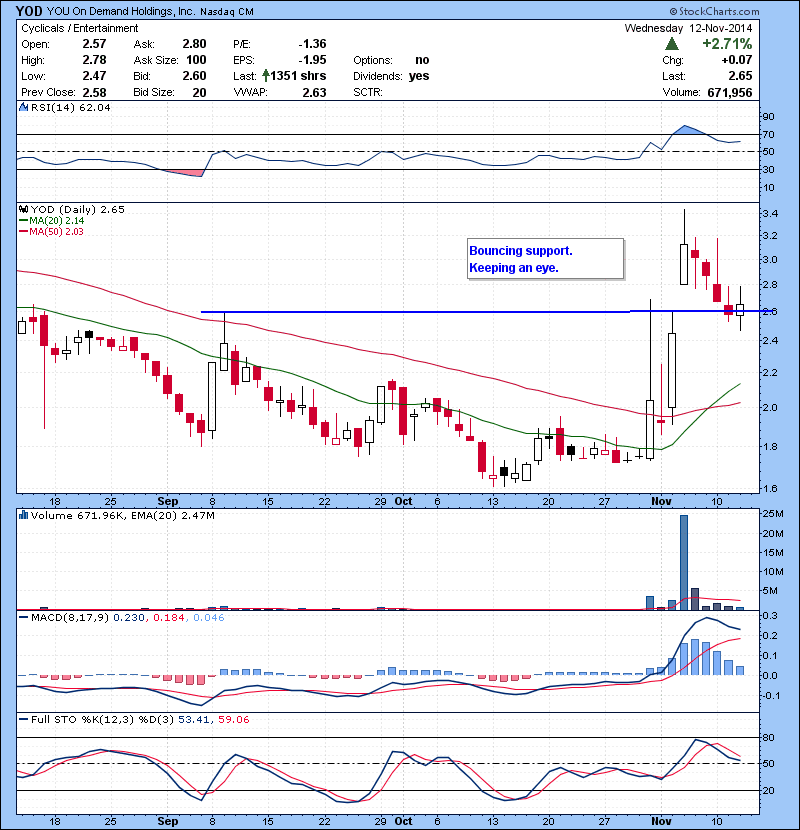This screenshot has width=800, height=830.
Task: Click the P/E value -1.36
Action: [312, 44]
